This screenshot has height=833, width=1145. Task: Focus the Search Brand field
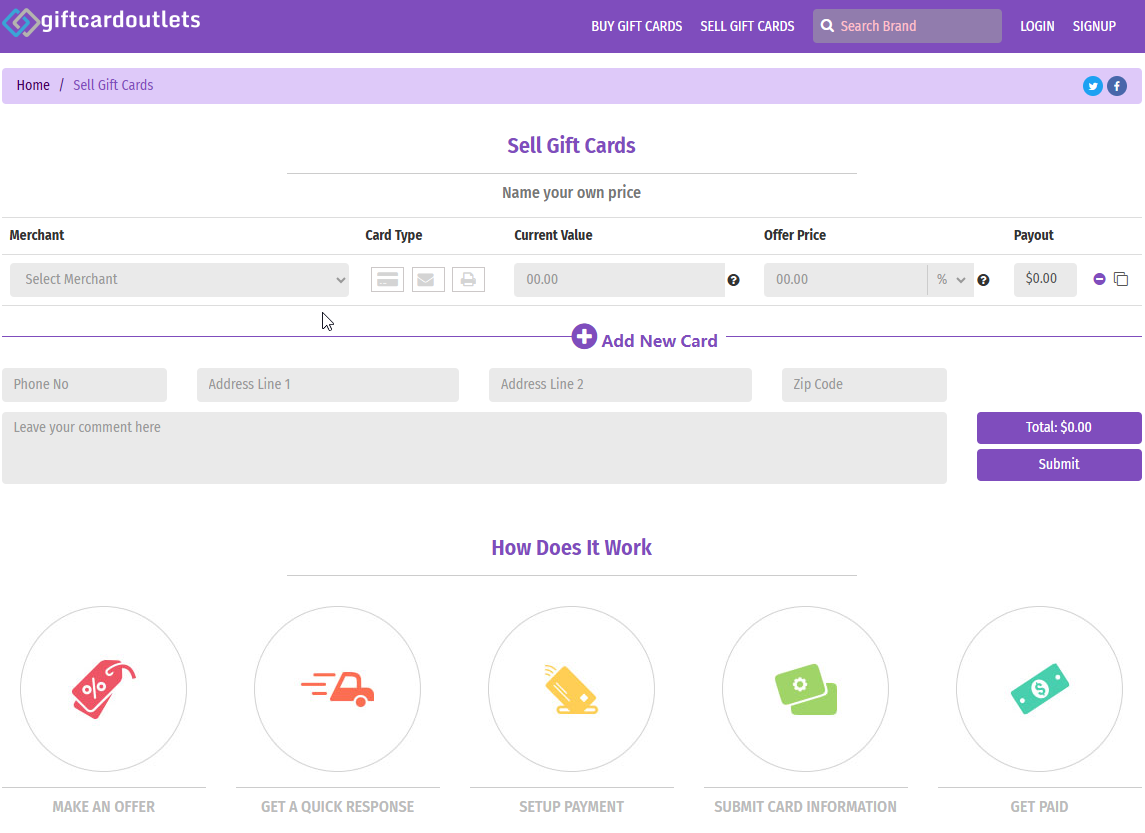915,26
